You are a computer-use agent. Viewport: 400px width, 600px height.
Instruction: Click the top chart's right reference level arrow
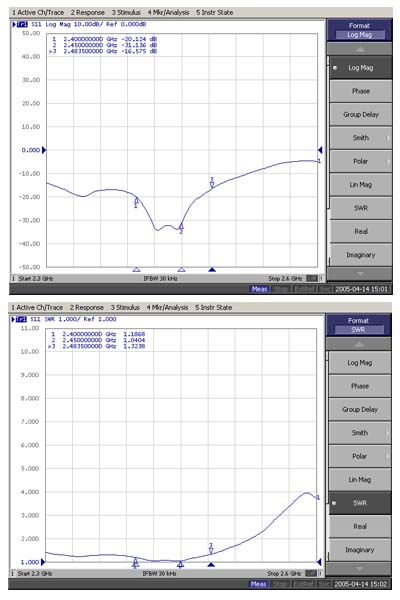[320, 150]
